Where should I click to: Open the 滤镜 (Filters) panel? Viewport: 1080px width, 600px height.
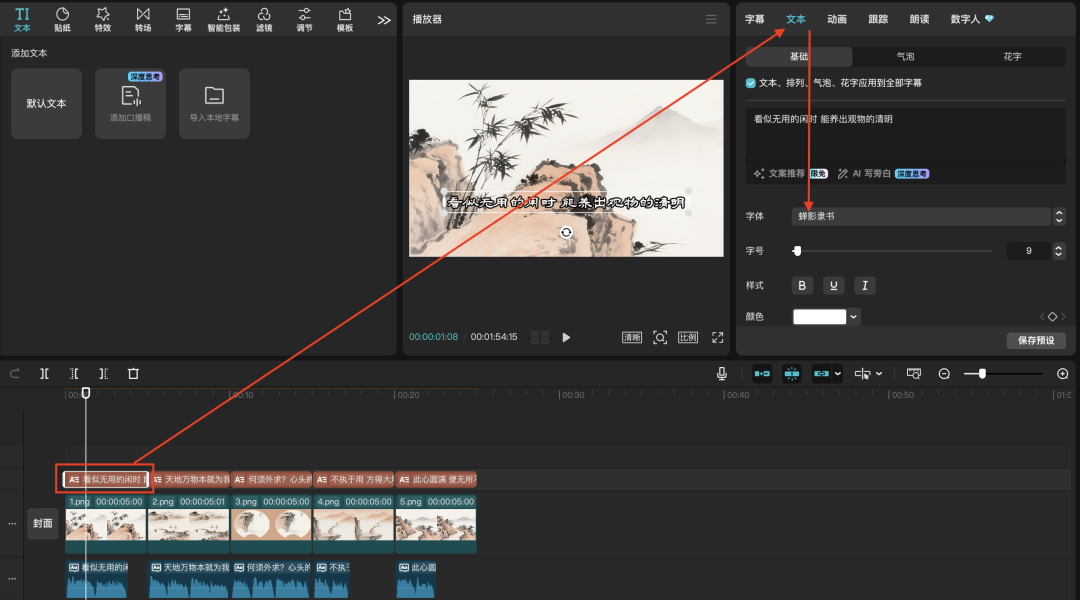(x=264, y=18)
